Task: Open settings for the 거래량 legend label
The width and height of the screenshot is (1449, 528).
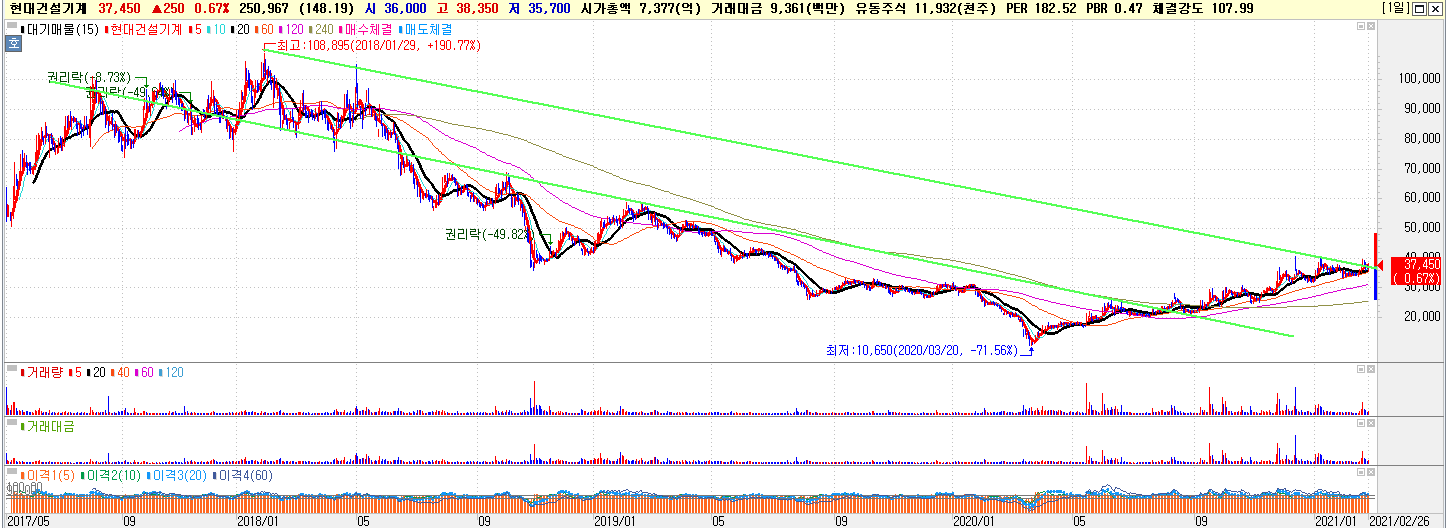Action: (x=43, y=372)
